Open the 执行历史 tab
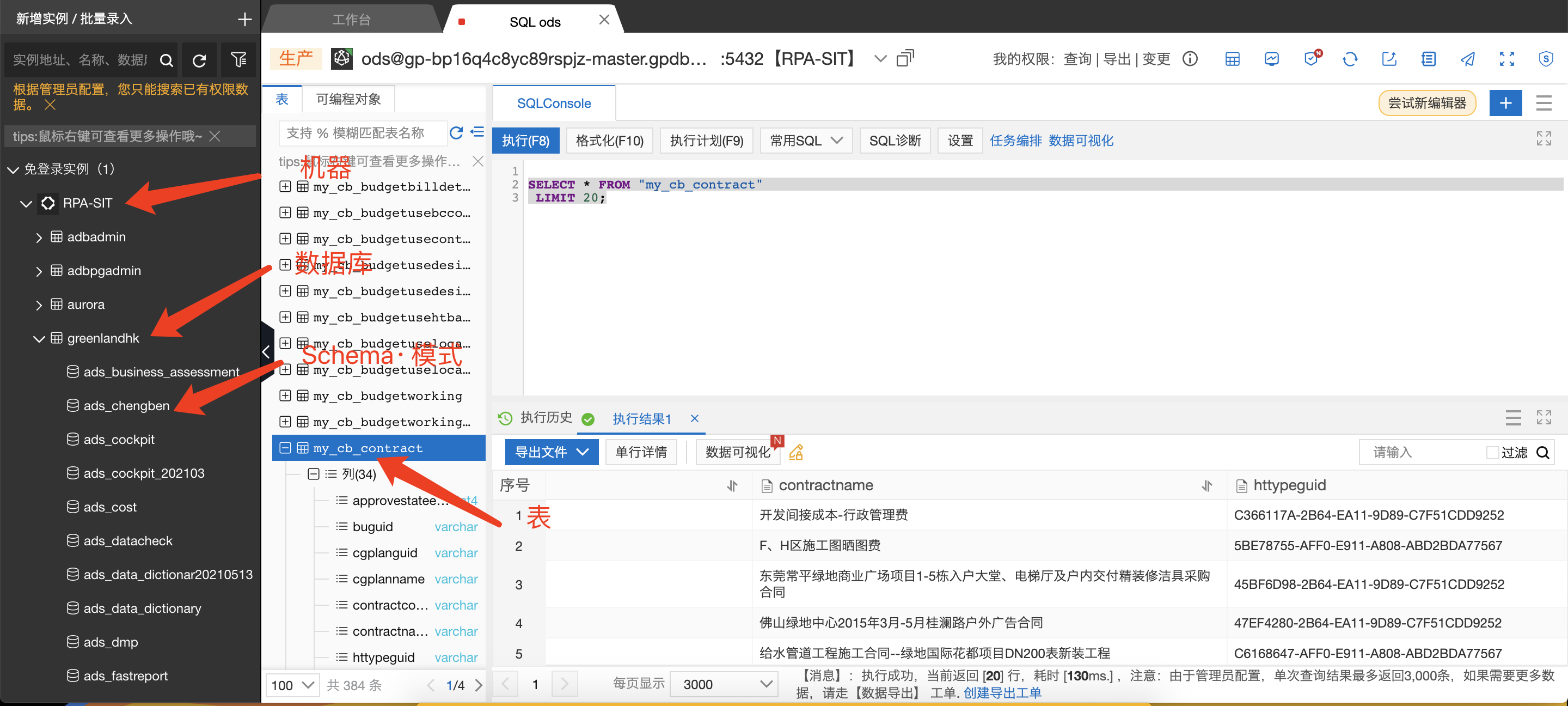The width and height of the screenshot is (1568, 706). click(x=546, y=417)
